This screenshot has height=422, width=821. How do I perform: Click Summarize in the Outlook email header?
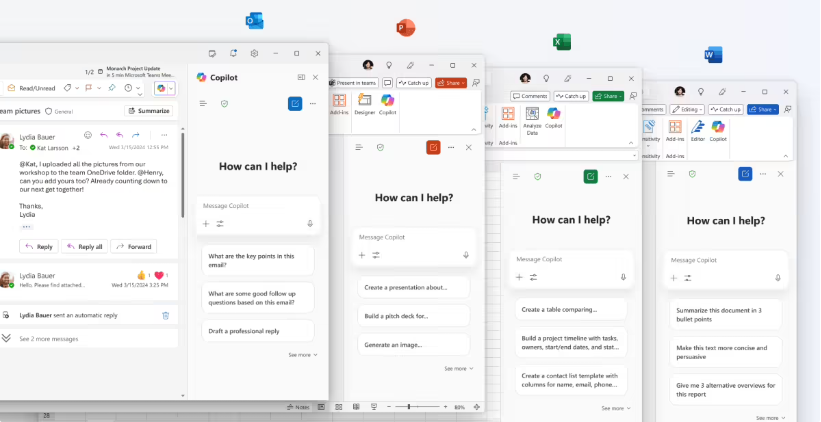(x=149, y=111)
